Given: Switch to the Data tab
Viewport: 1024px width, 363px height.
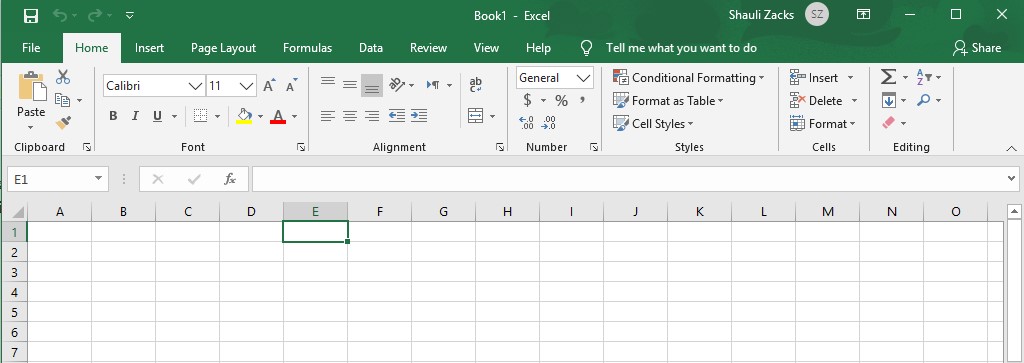Looking at the screenshot, I should 371,48.
